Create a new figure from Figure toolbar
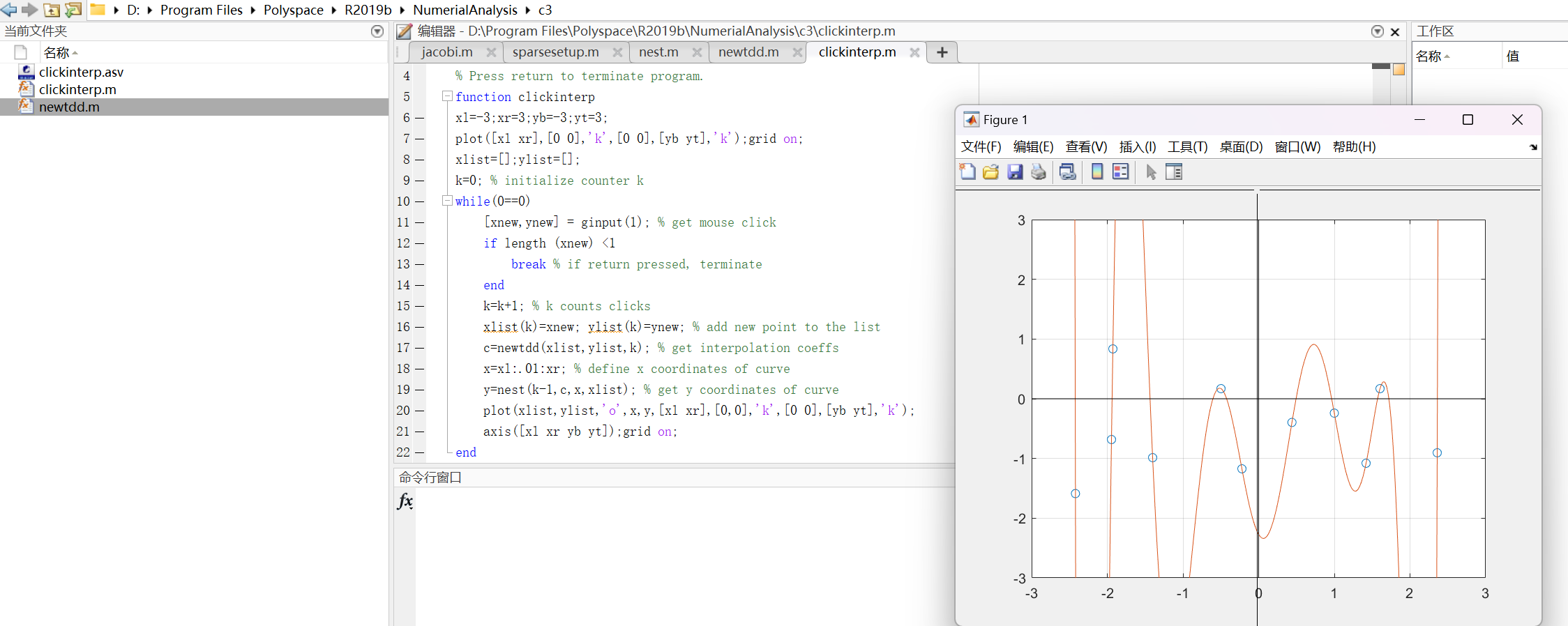 point(967,171)
